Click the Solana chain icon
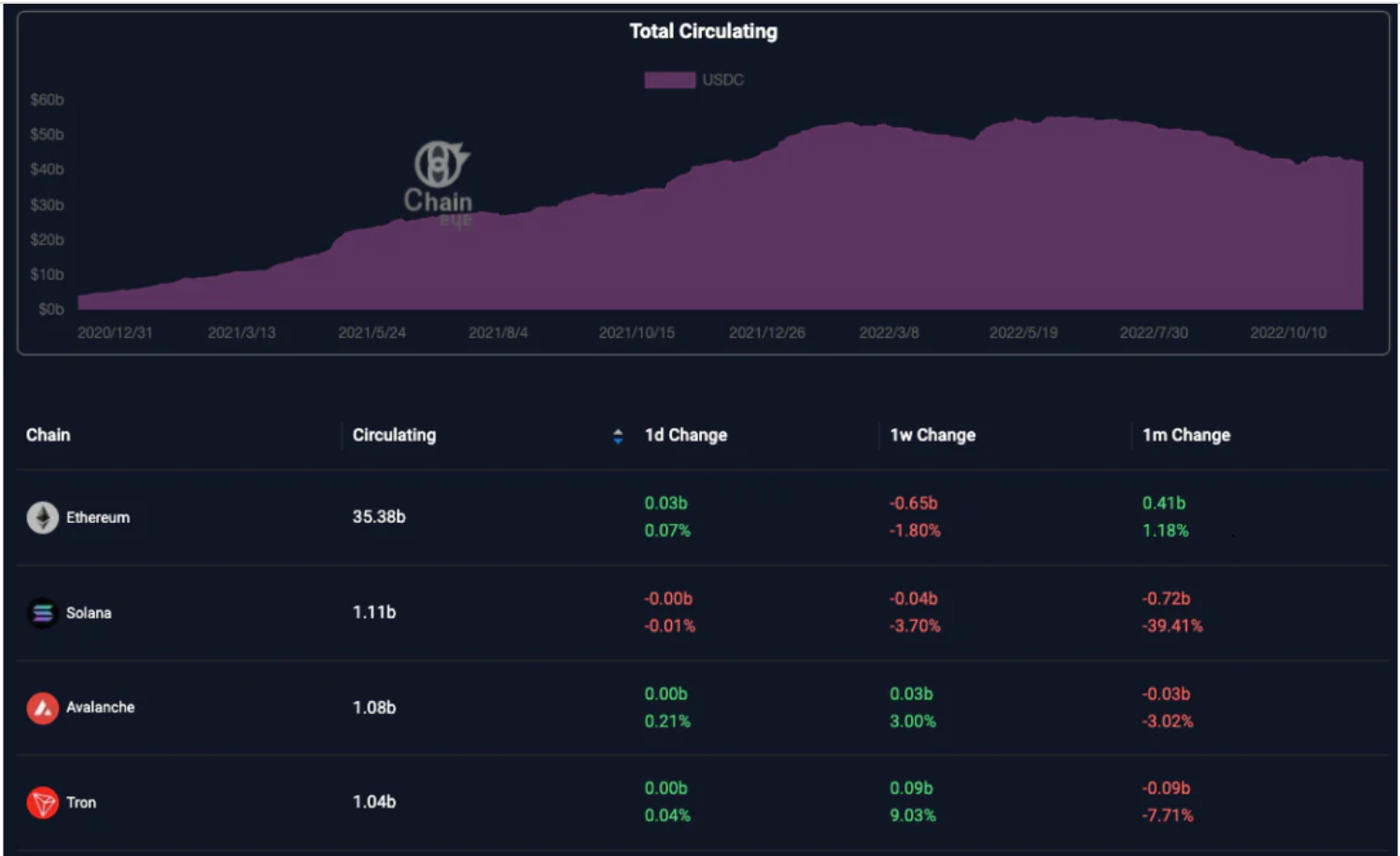 [42, 613]
